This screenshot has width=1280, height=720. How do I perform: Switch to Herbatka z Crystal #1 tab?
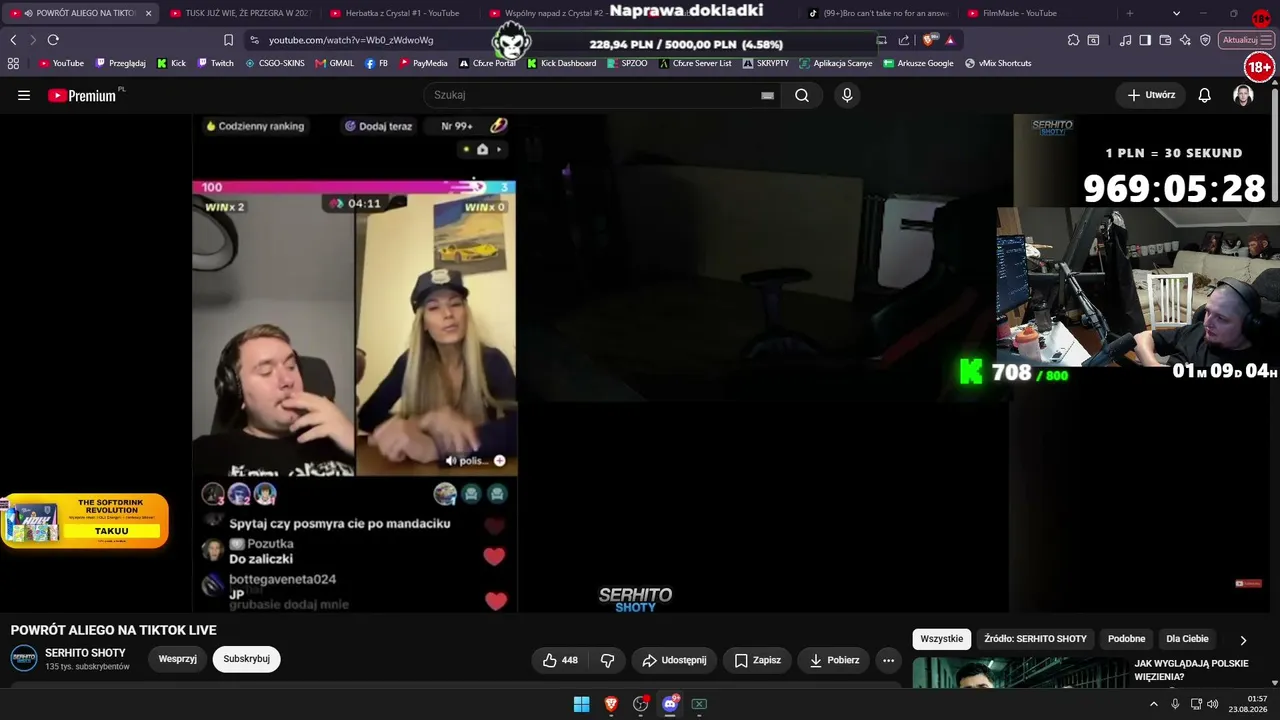click(400, 13)
